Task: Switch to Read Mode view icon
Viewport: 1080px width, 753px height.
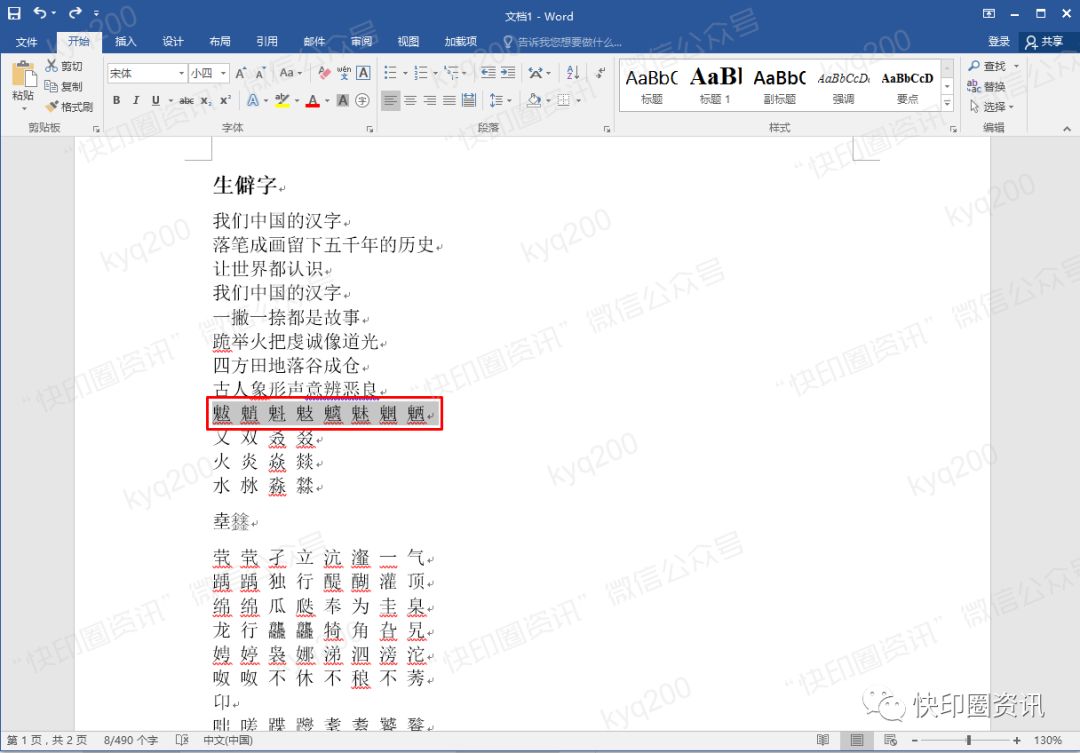Action: [823, 740]
